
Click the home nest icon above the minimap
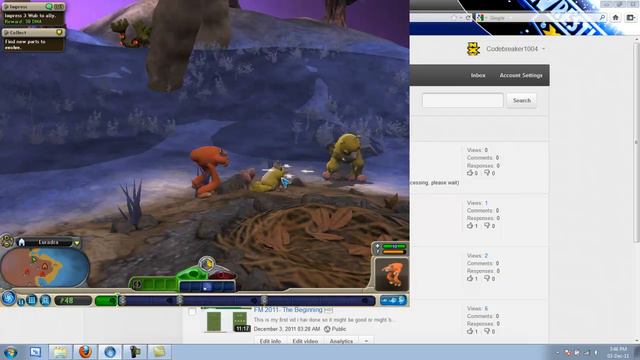(22, 242)
